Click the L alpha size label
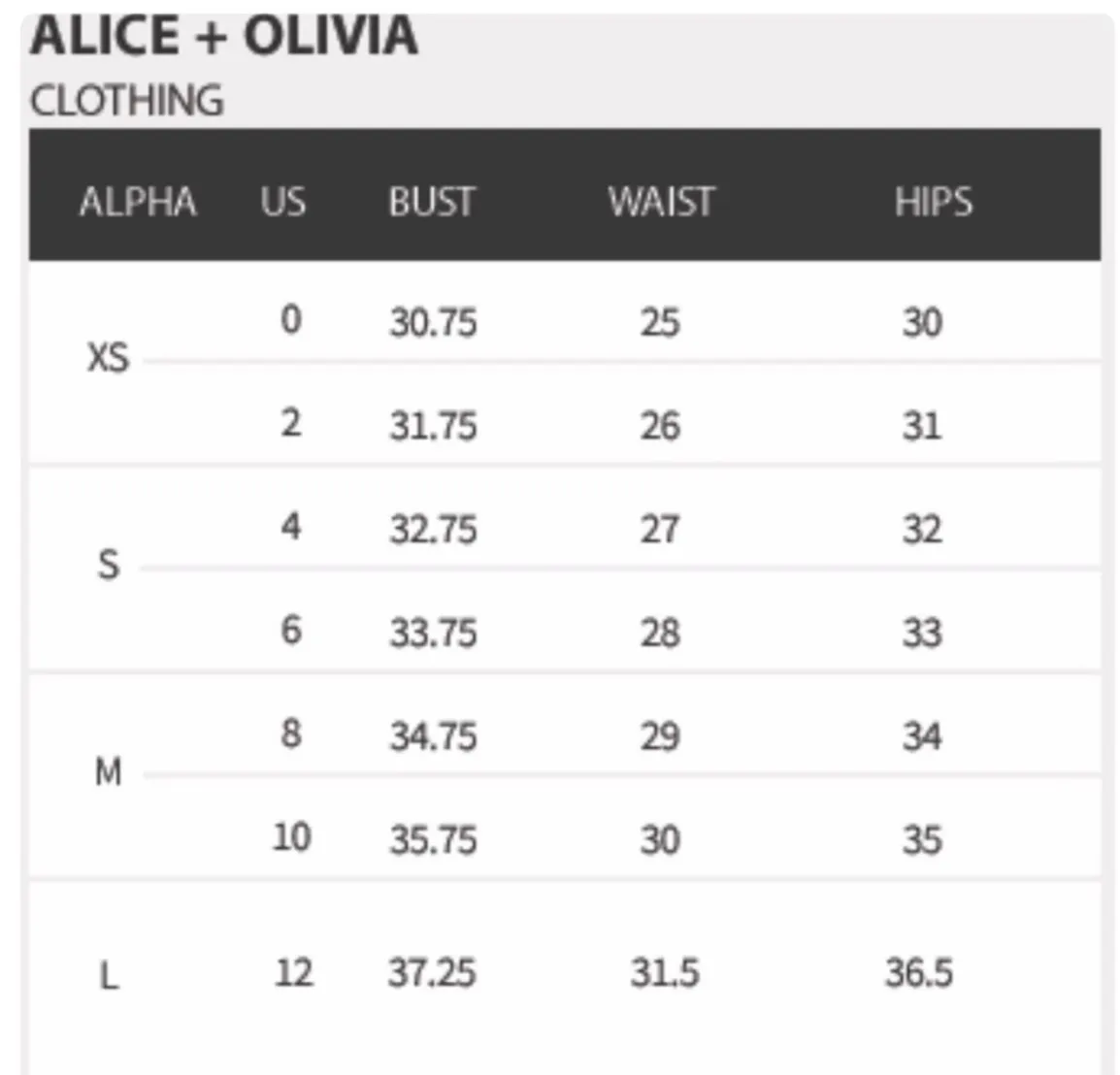1120x1075 pixels. (x=110, y=974)
